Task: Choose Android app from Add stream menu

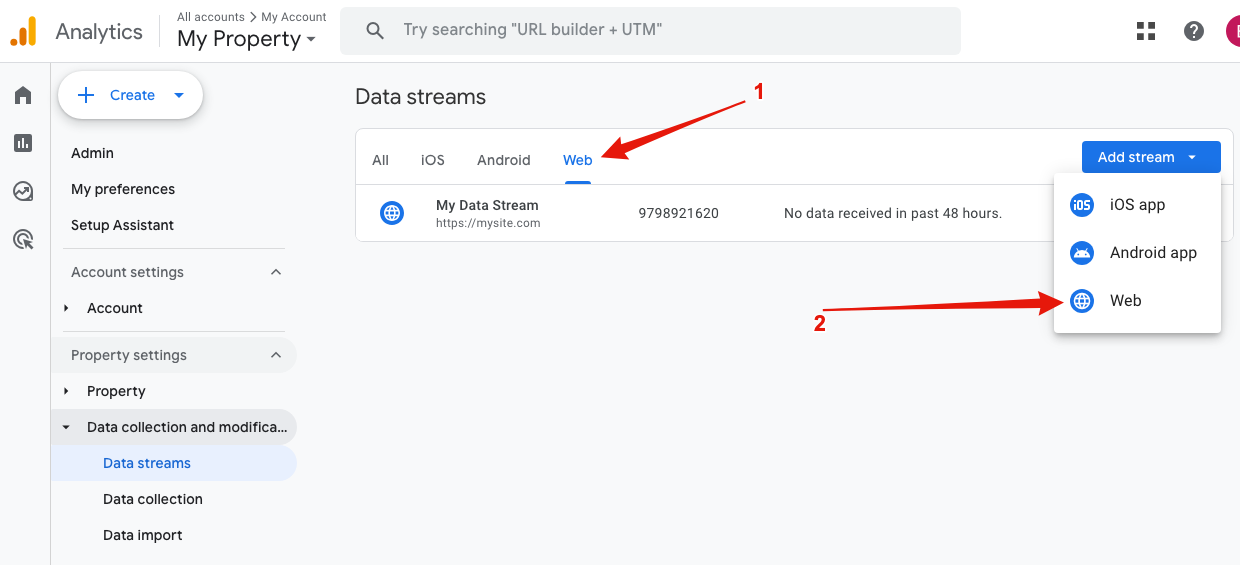Action: [1137, 253]
